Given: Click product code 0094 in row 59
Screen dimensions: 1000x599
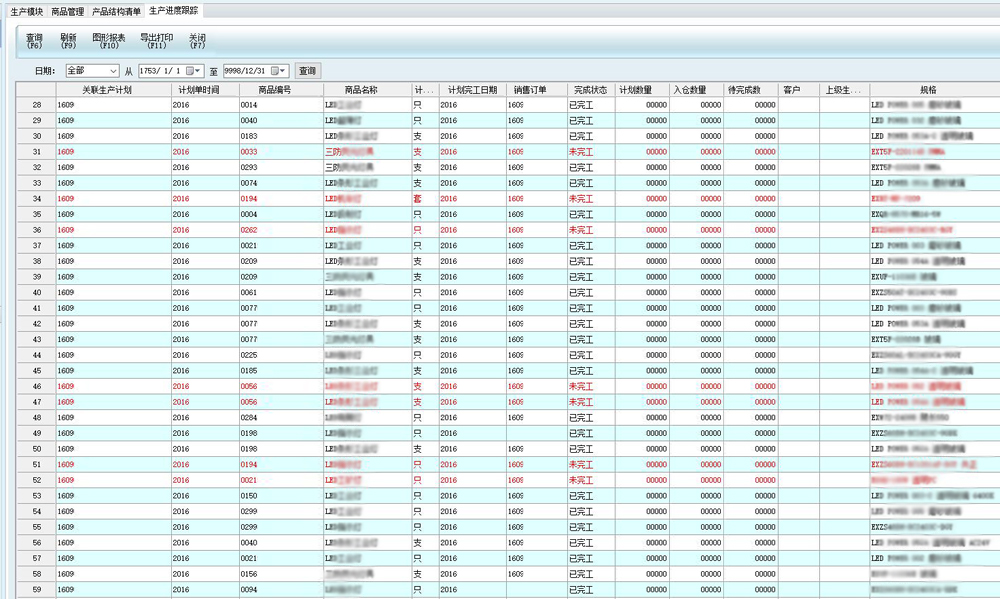Looking at the screenshot, I should [x=249, y=589].
